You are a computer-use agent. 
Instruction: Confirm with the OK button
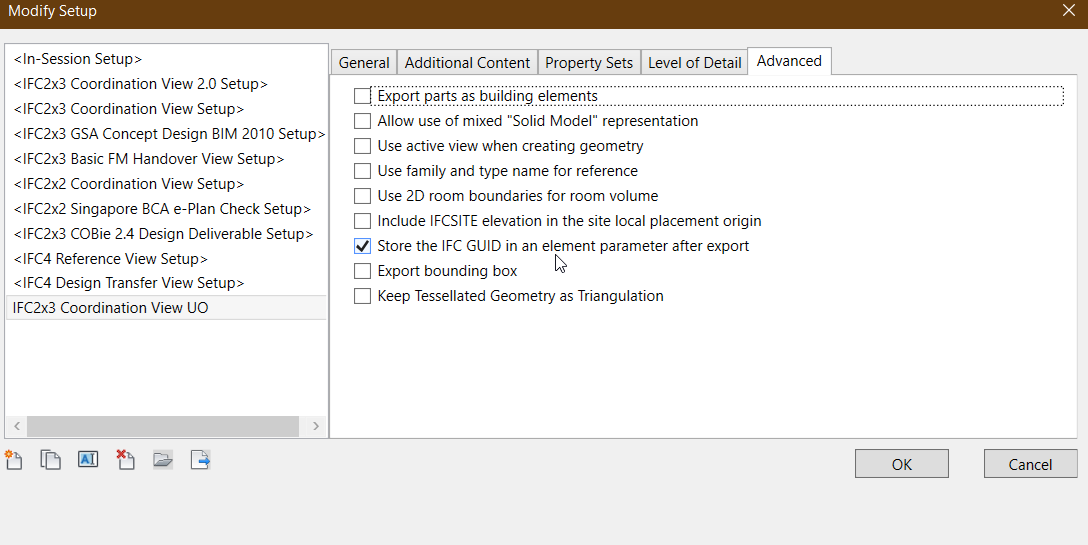click(901, 464)
